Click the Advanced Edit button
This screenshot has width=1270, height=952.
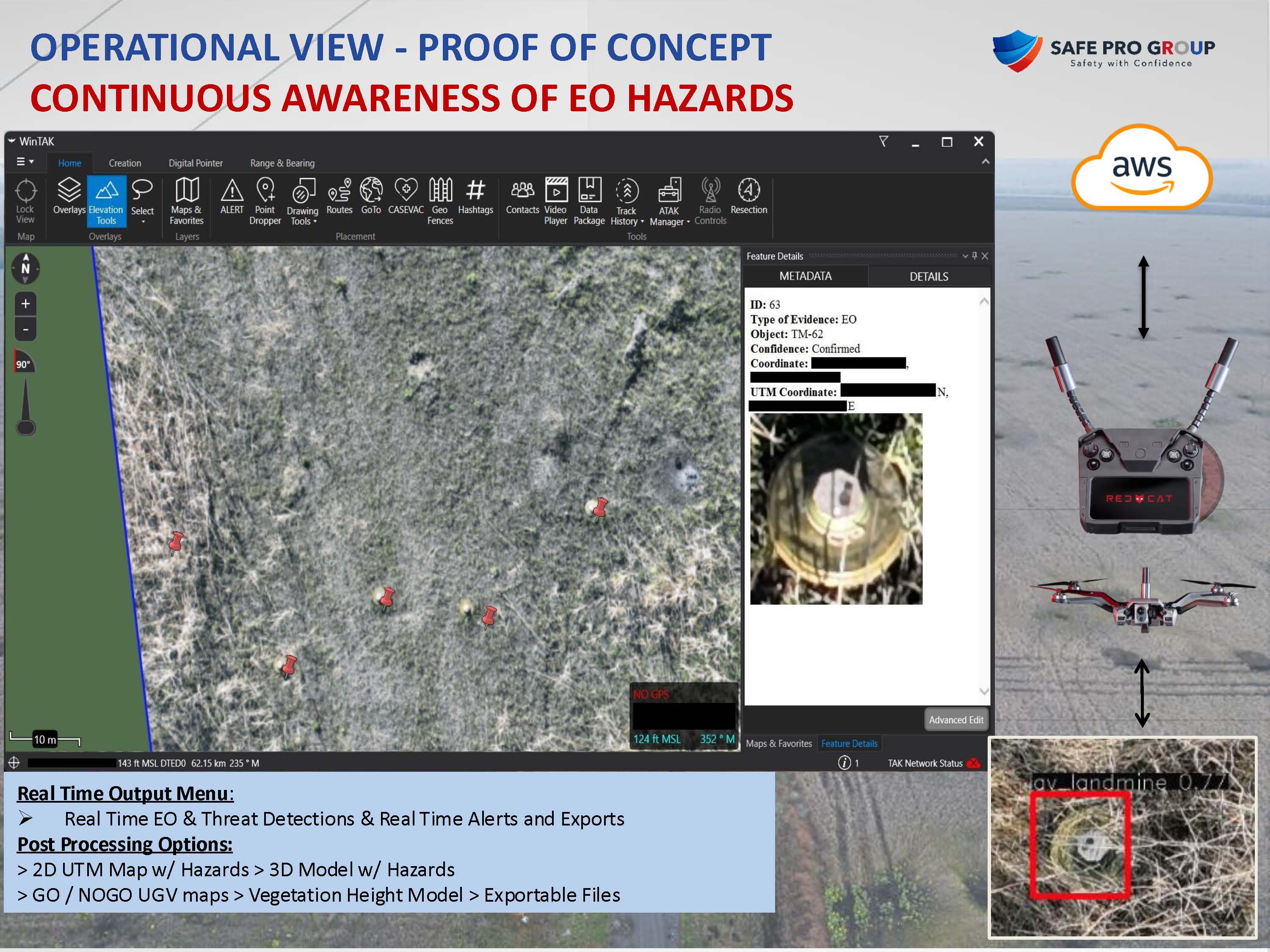pos(955,720)
